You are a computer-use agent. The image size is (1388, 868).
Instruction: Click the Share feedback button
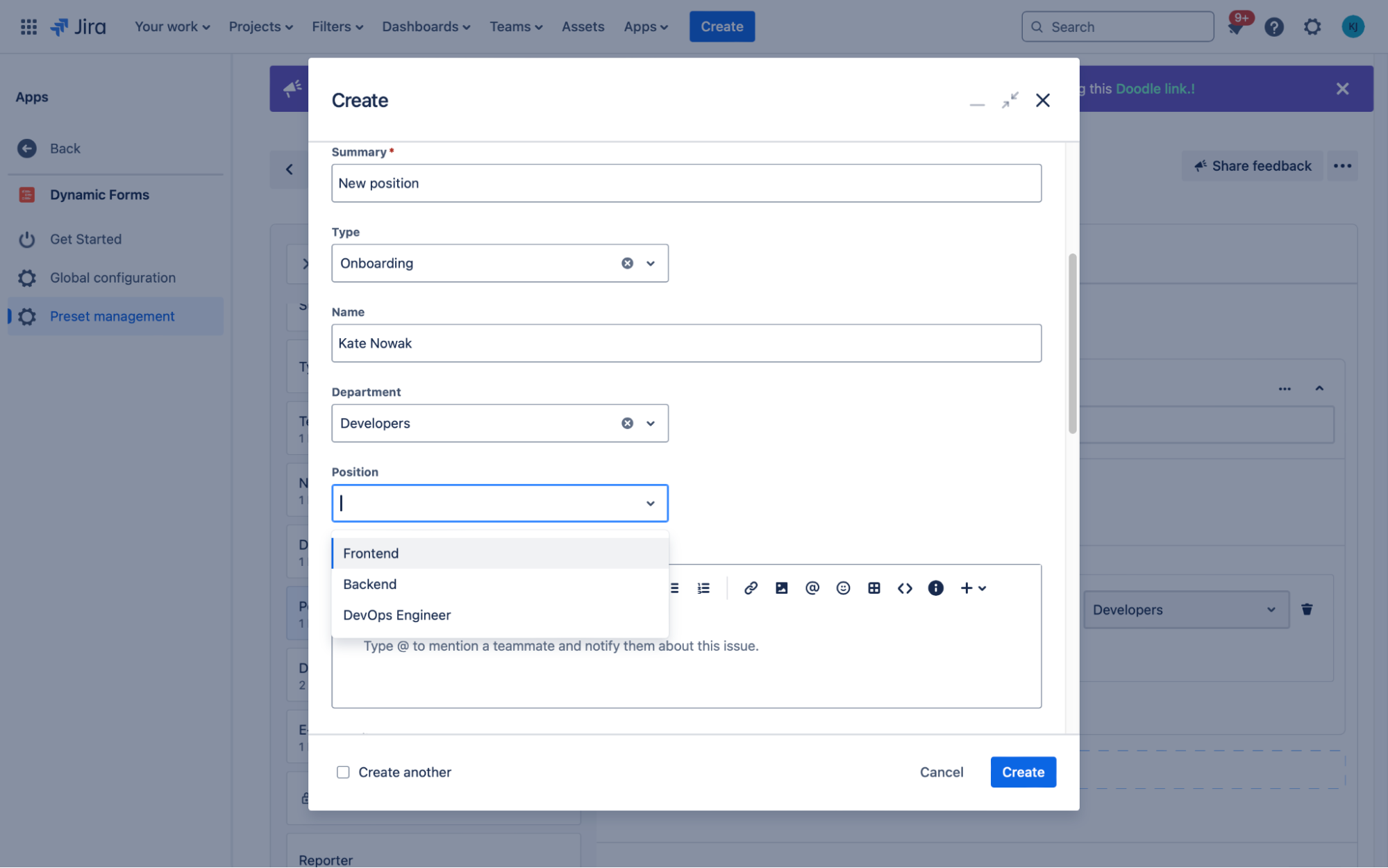pyautogui.click(x=1252, y=165)
